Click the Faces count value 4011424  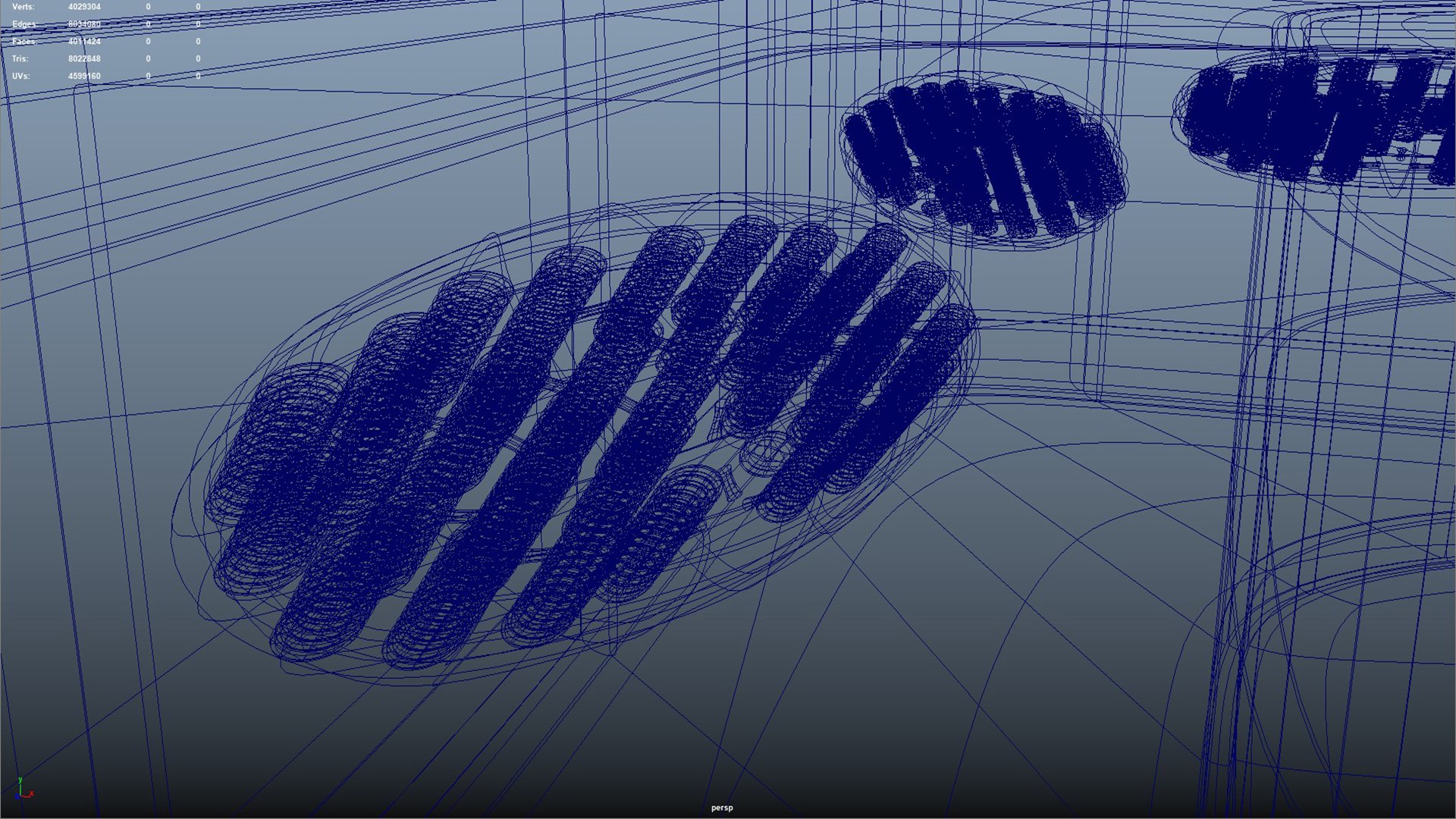(84, 42)
